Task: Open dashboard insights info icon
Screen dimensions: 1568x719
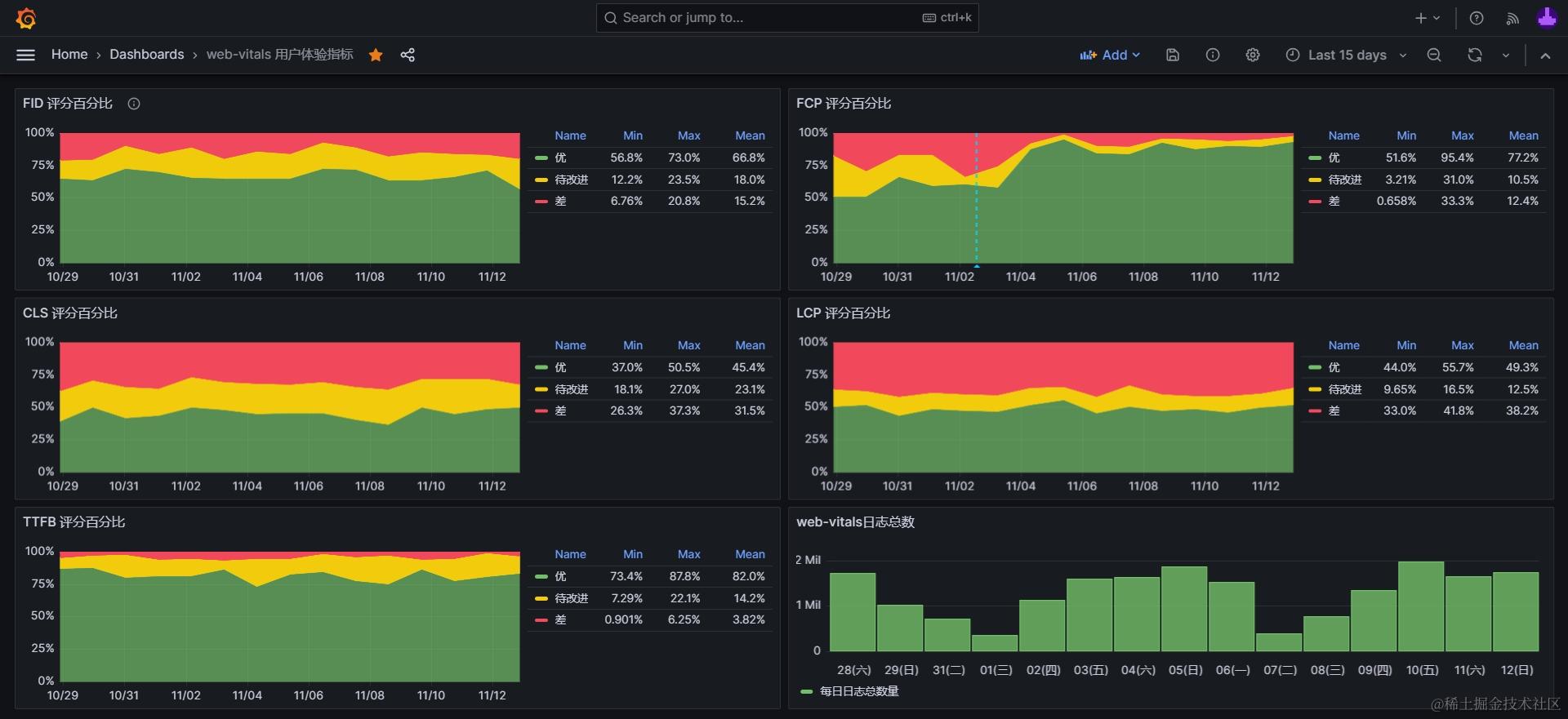Action: point(1213,55)
